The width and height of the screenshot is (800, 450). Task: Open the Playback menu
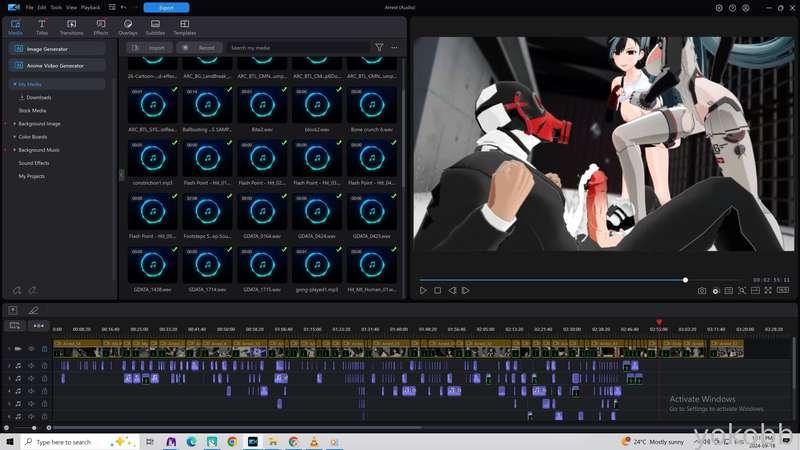90,8
